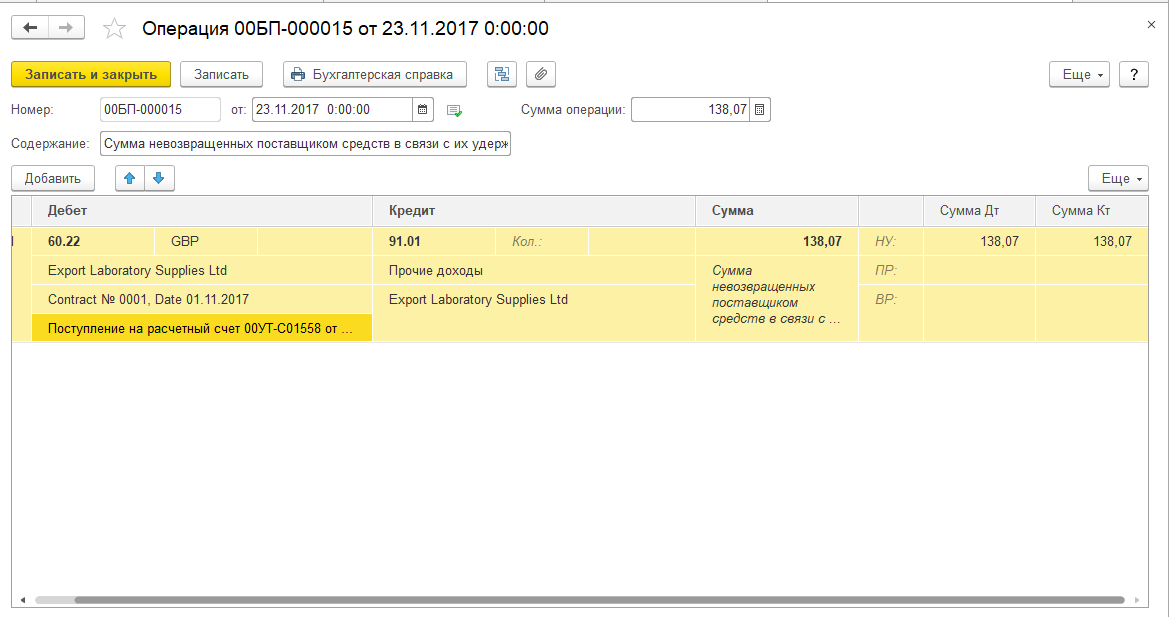Screen dimensions: 1169x617
Task: Open help with the question mark button
Action: (x=1133, y=74)
